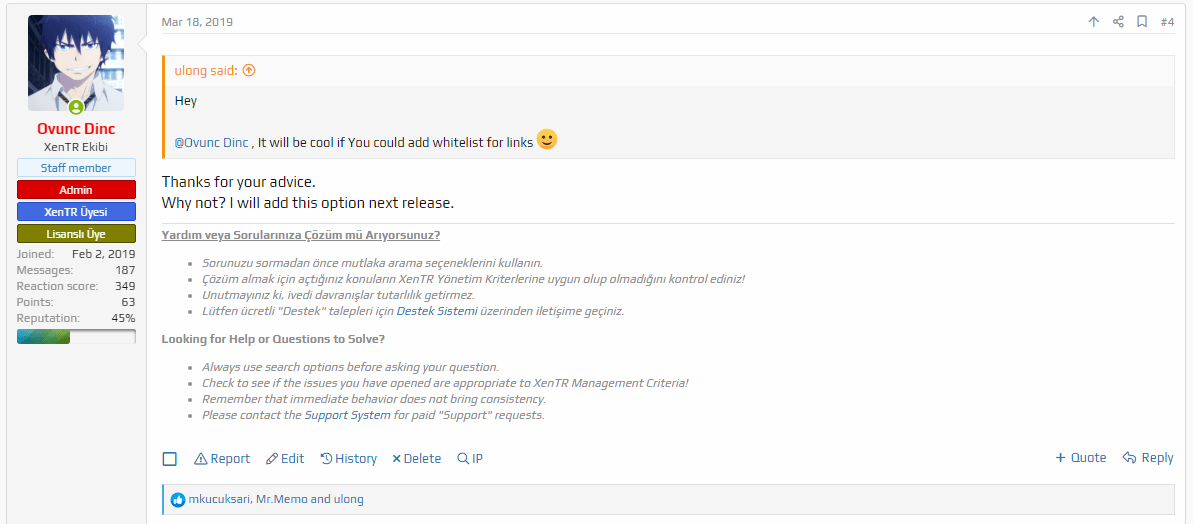Click the blue like thumbs-up icon
This screenshot has width=1193, height=524.
point(178,499)
